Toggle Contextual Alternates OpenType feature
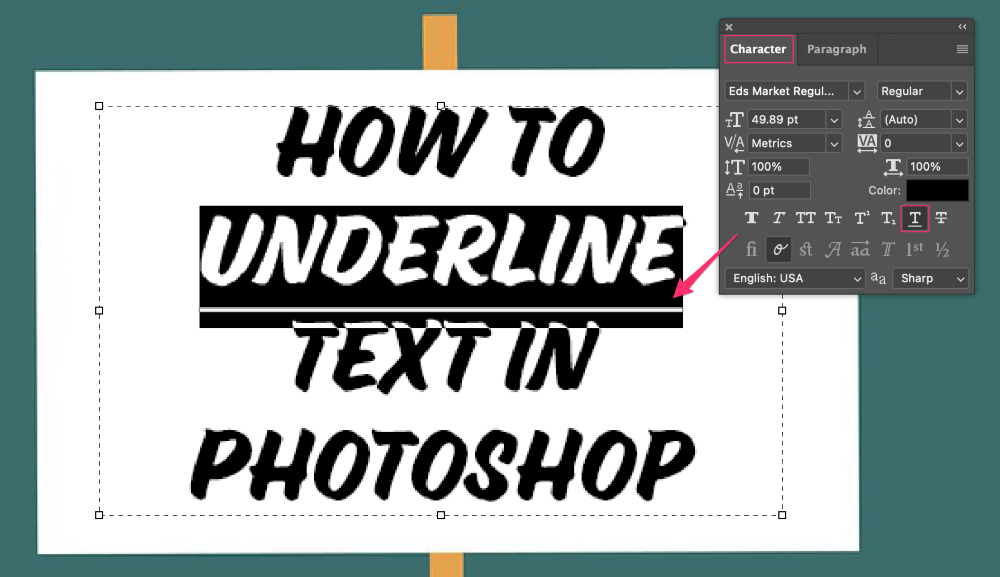1000x577 pixels. 779,249
